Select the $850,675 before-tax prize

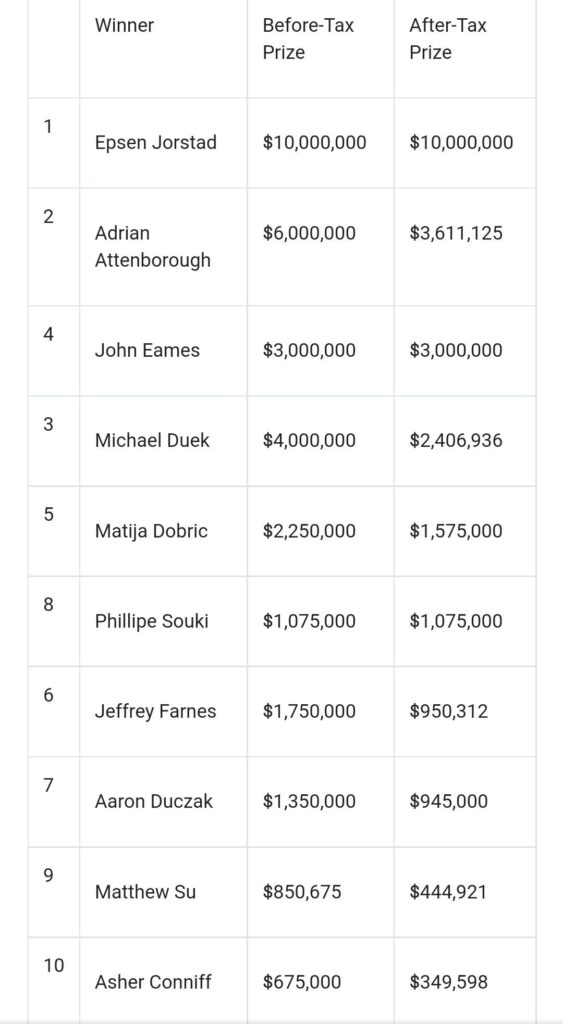tap(302, 891)
